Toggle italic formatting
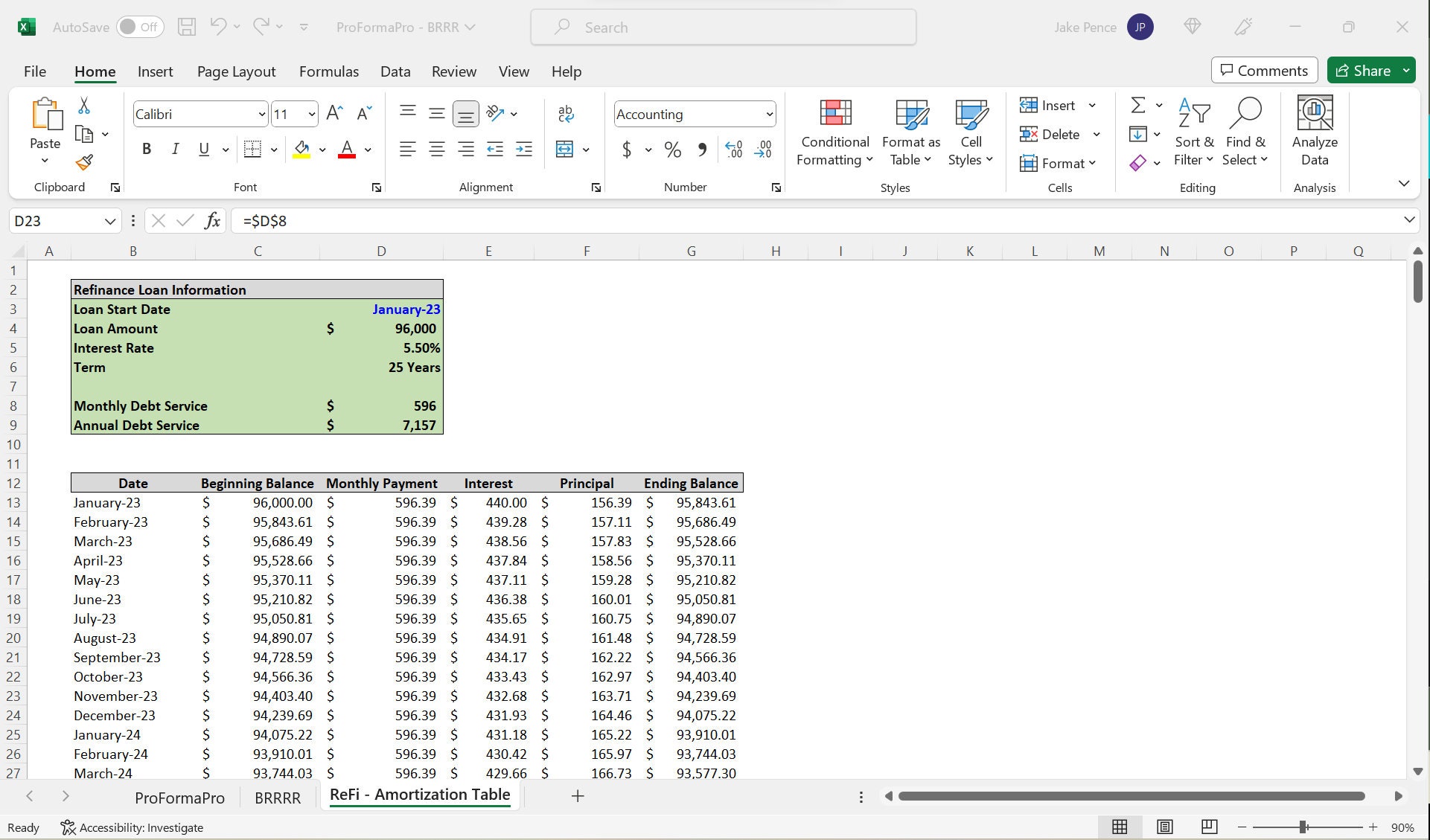The width and height of the screenshot is (1430, 840). click(176, 149)
